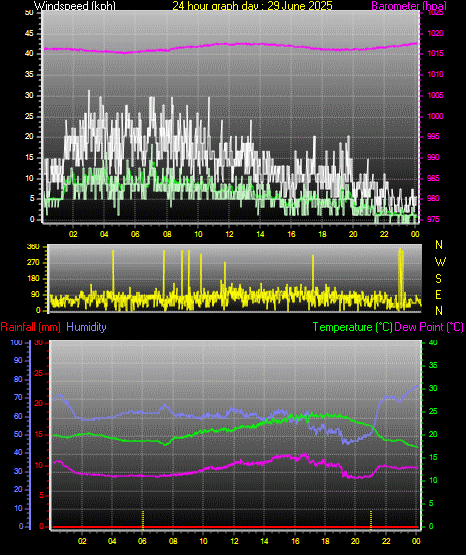Viewport: 466px width, 555px height.
Task: Click hour 06 on the windspeed graph time axis
Action: (135, 234)
